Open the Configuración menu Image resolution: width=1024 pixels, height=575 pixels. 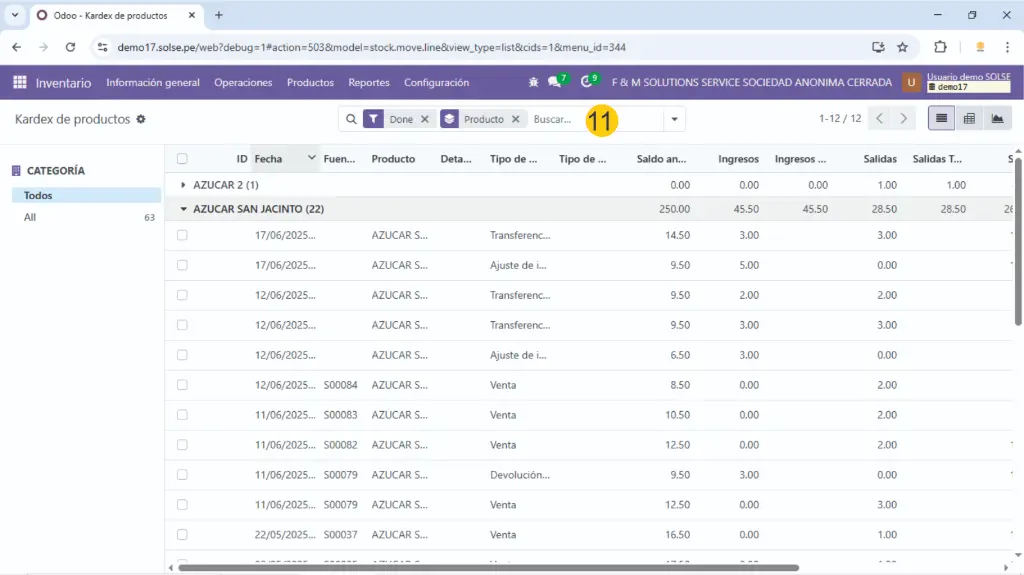point(436,83)
